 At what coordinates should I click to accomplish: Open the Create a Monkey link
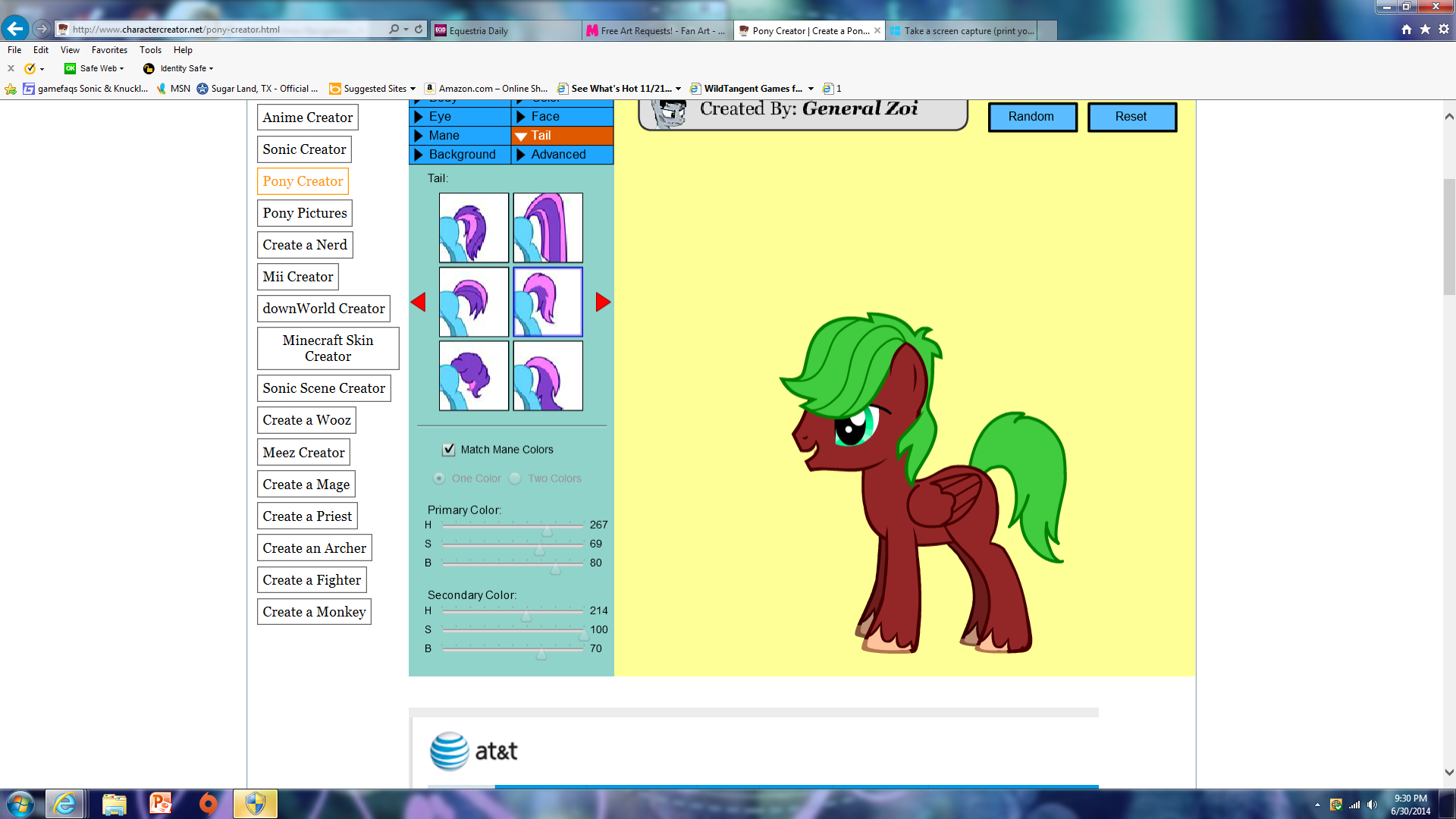click(314, 612)
